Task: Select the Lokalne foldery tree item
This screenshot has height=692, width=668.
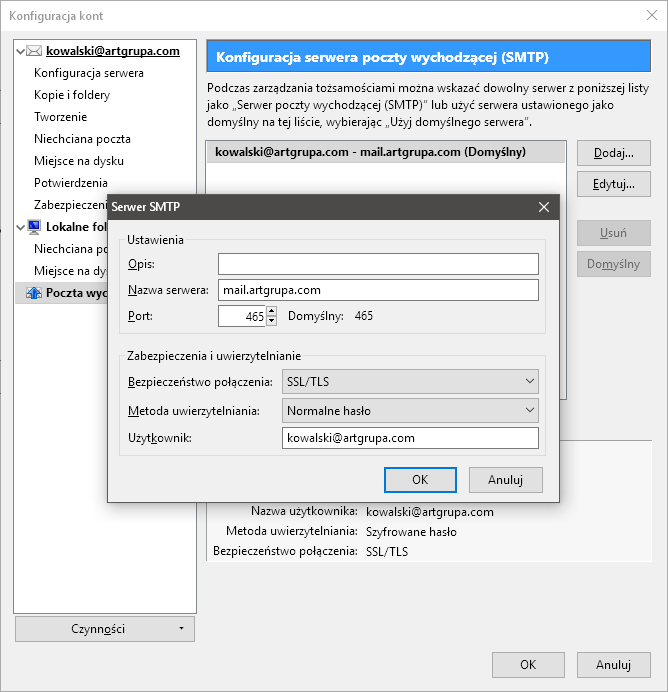Action: (76, 227)
